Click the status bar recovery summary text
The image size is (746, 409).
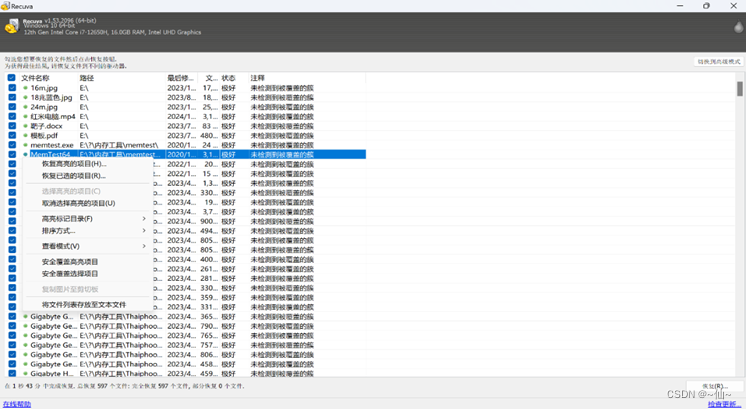pyautogui.click(x=125, y=386)
